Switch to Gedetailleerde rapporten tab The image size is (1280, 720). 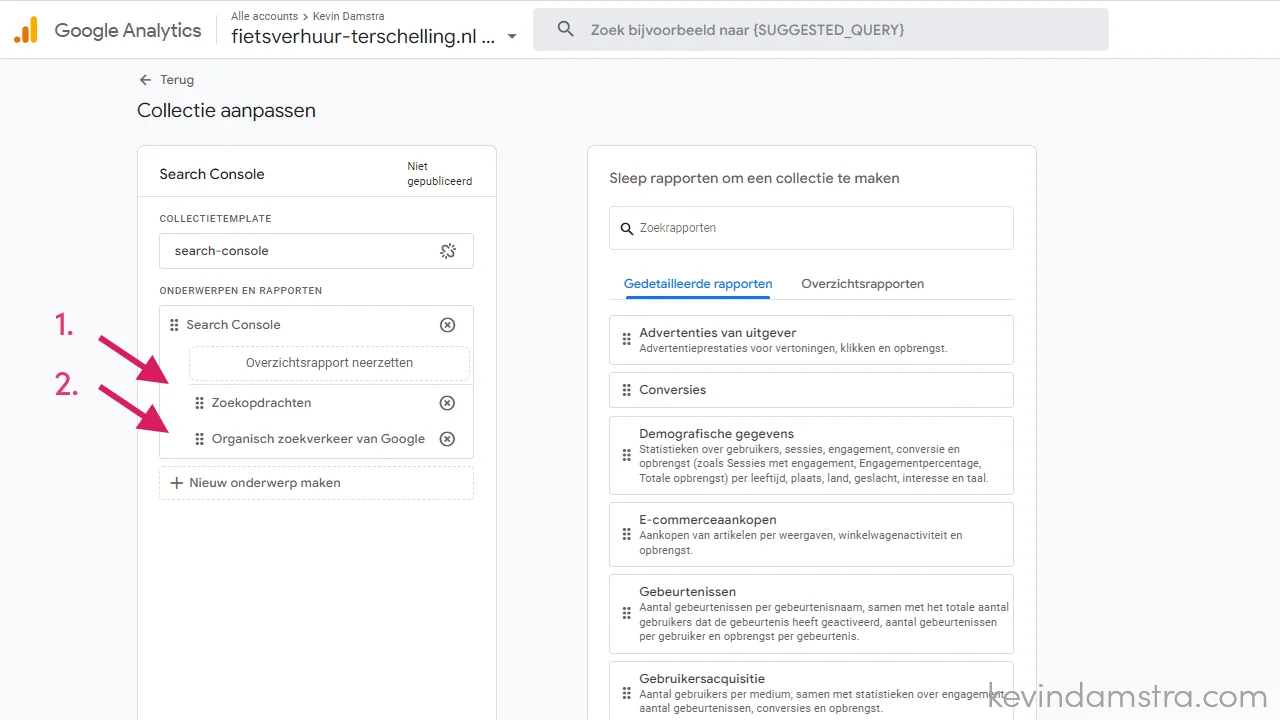pyautogui.click(x=698, y=284)
